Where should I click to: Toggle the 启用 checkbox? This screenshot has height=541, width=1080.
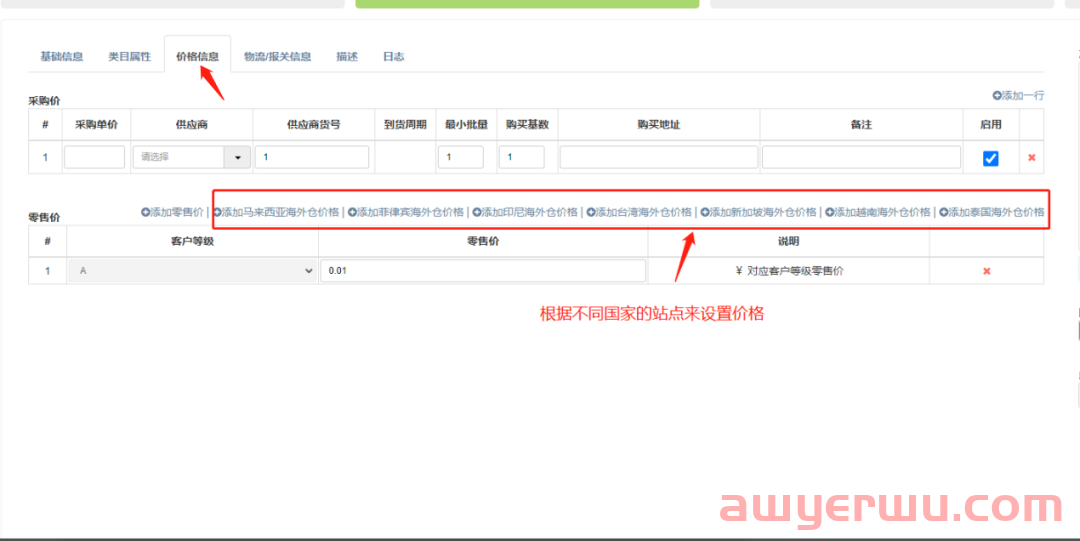pyautogui.click(x=990, y=158)
